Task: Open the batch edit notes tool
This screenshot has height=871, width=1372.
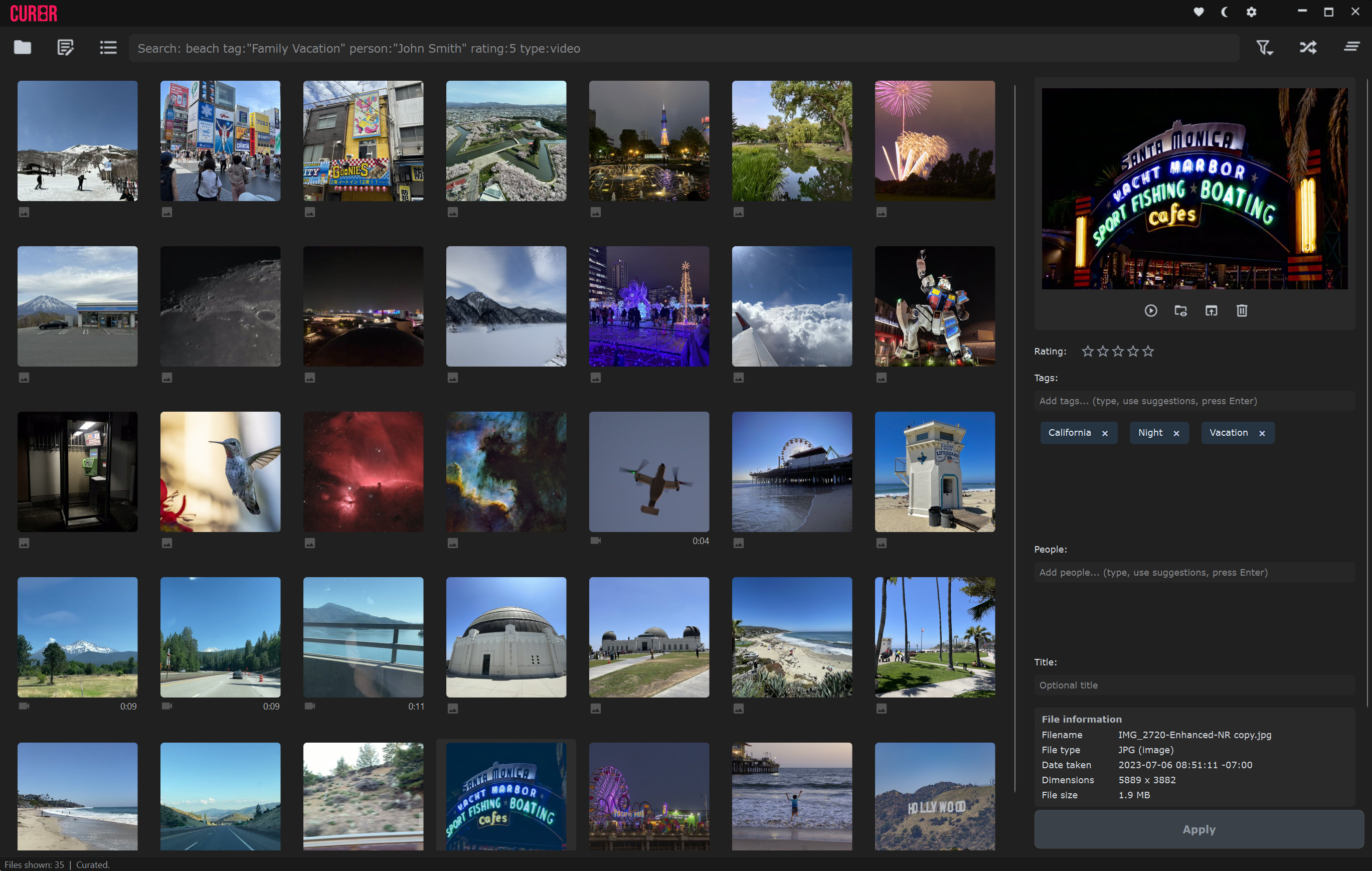Action: pos(64,47)
